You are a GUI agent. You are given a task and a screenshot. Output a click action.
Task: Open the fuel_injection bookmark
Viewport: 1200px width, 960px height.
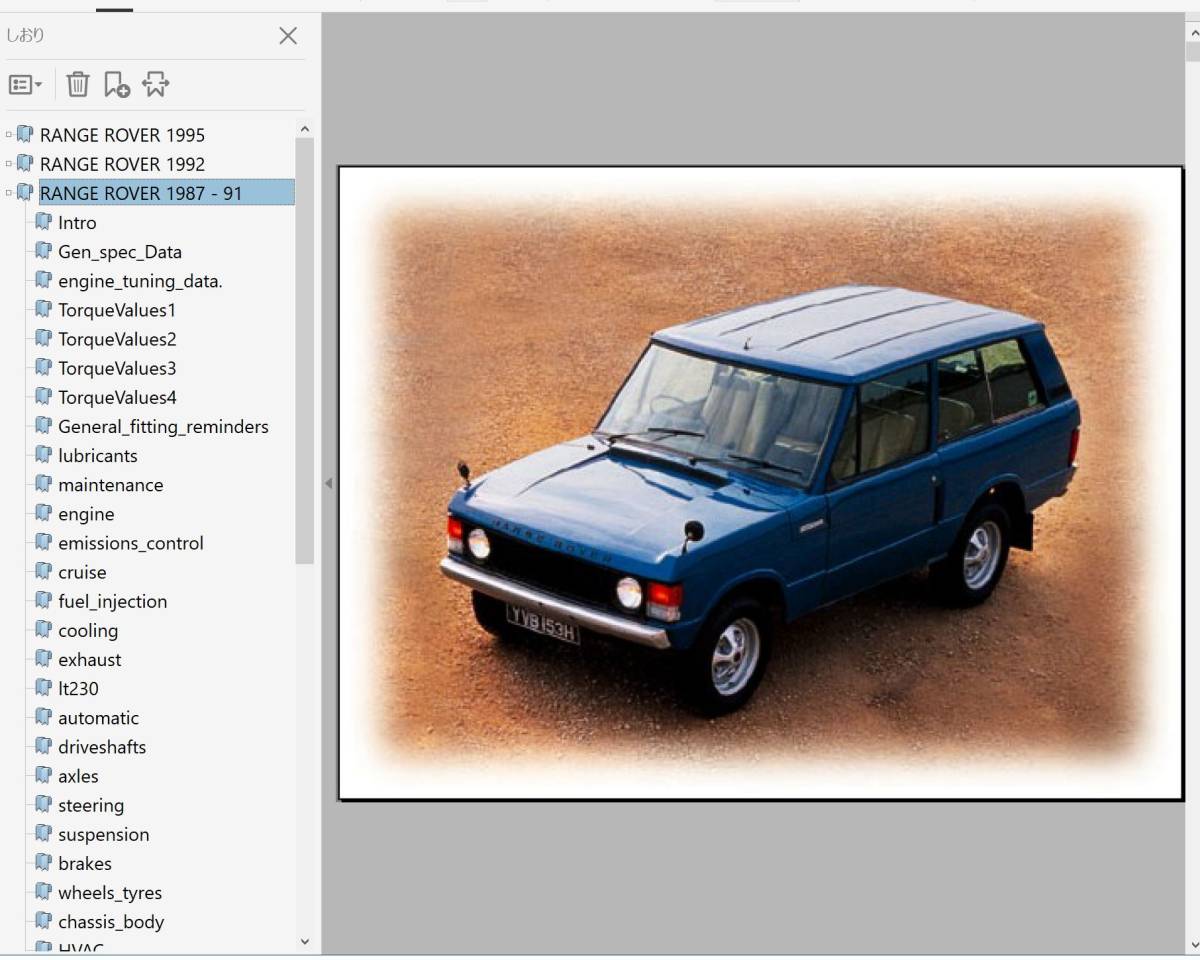pos(113,601)
